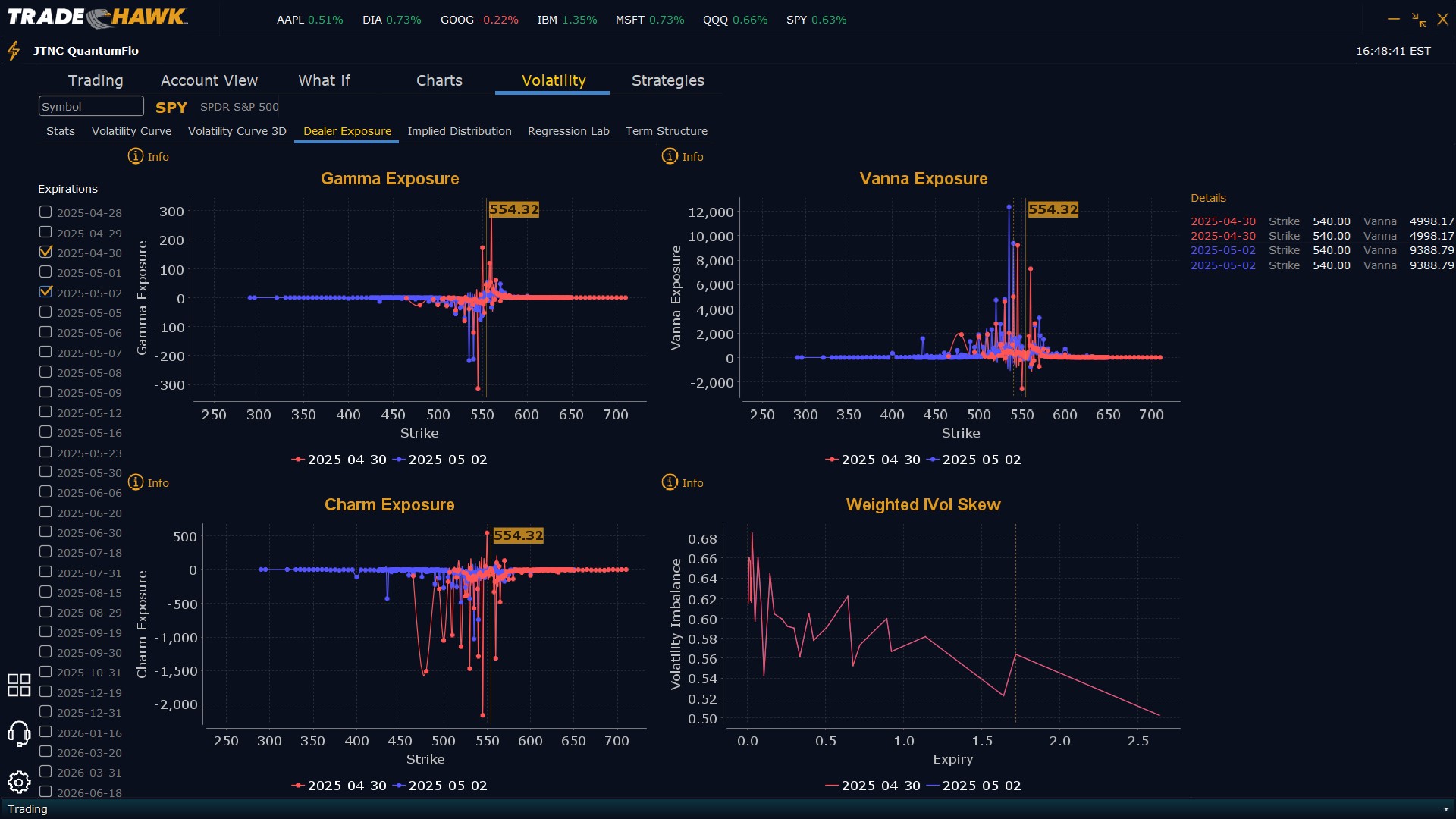Click the headset support icon
The width and height of the screenshot is (1456, 819).
[x=19, y=733]
